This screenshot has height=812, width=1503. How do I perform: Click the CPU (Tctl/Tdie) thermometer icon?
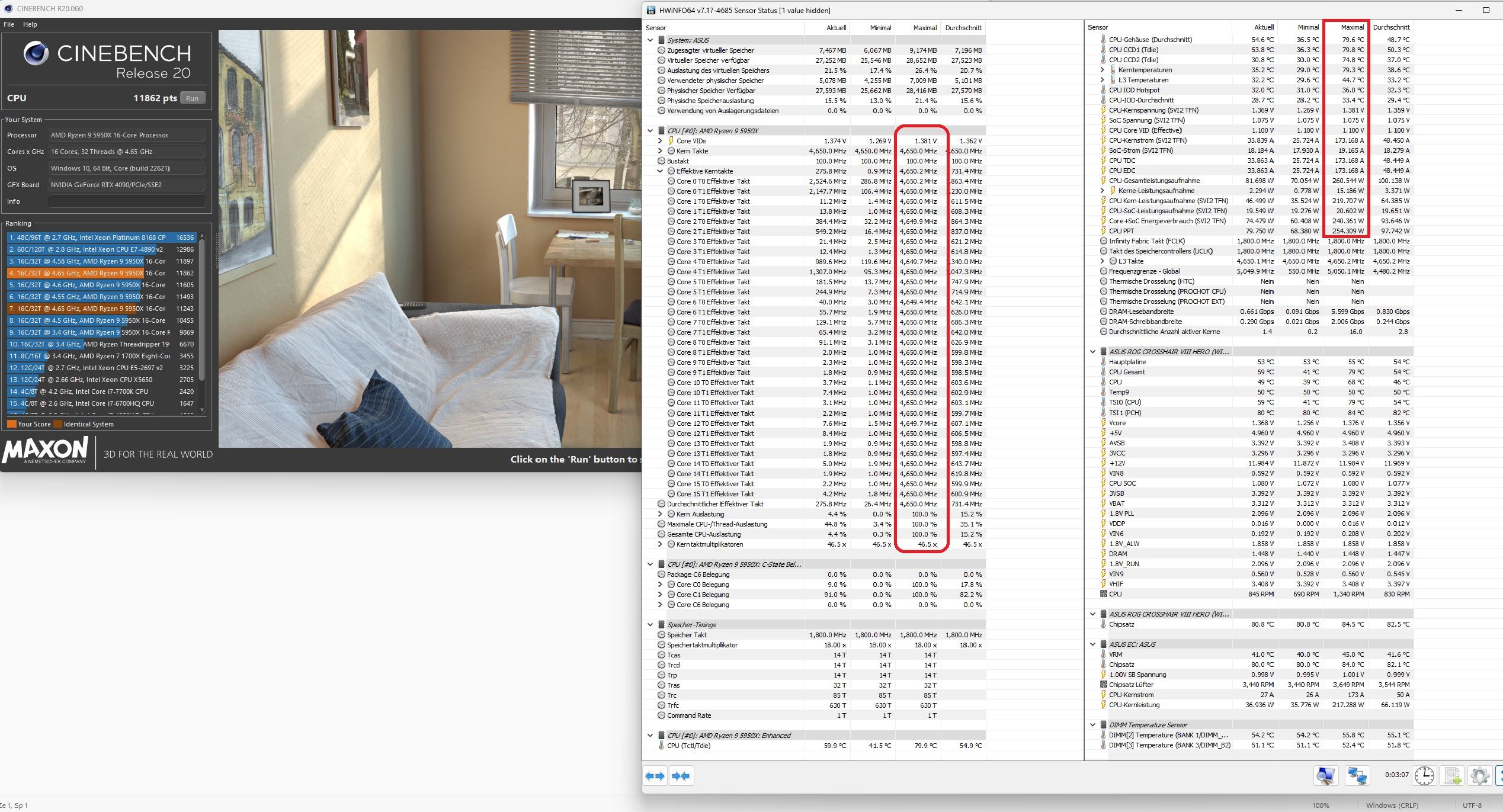click(x=661, y=746)
